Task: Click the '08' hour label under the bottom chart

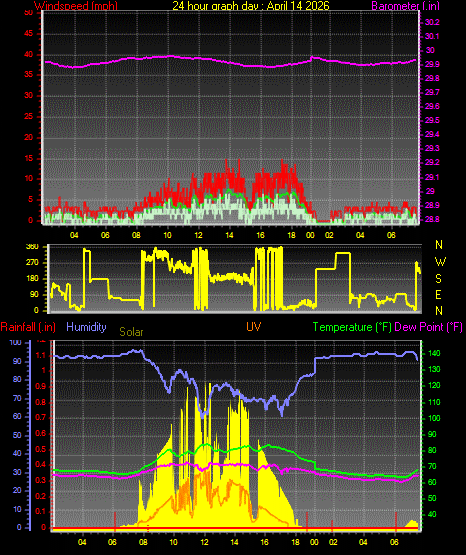Action: click(x=143, y=542)
